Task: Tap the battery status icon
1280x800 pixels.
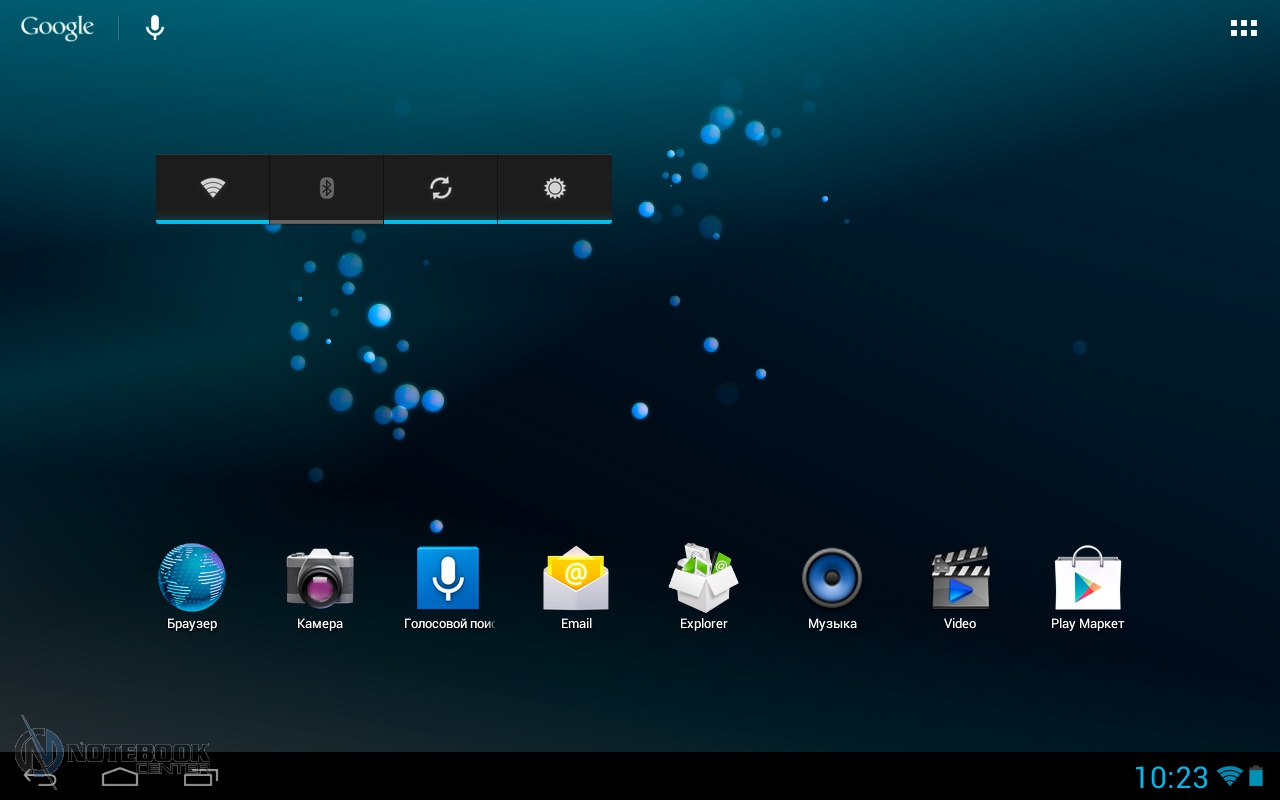Action: 1256,777
